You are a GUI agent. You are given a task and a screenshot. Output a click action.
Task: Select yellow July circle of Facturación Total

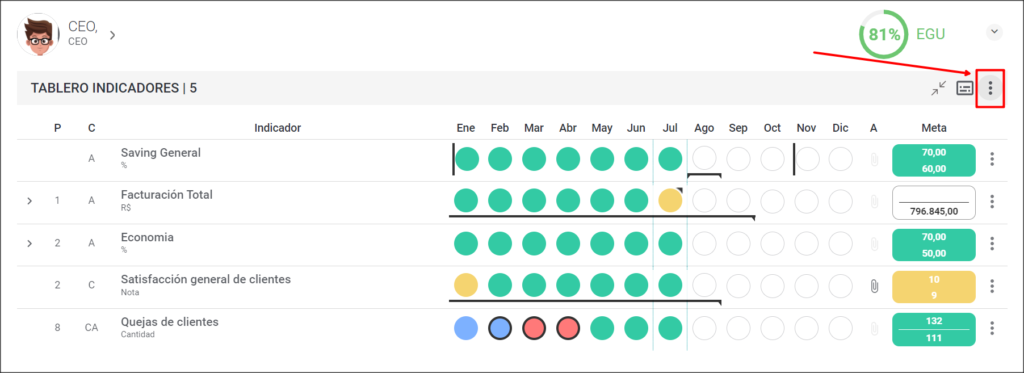point(670,201)
